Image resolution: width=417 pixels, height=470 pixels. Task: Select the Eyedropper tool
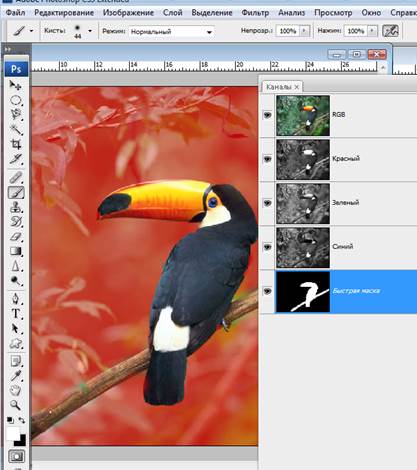[x=15, y=376]
